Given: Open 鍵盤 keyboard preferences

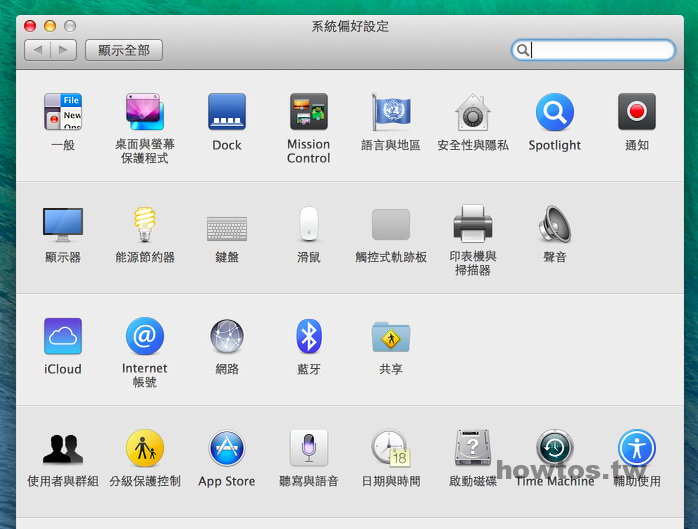Looking at the screenshot, I should point(227,228).
